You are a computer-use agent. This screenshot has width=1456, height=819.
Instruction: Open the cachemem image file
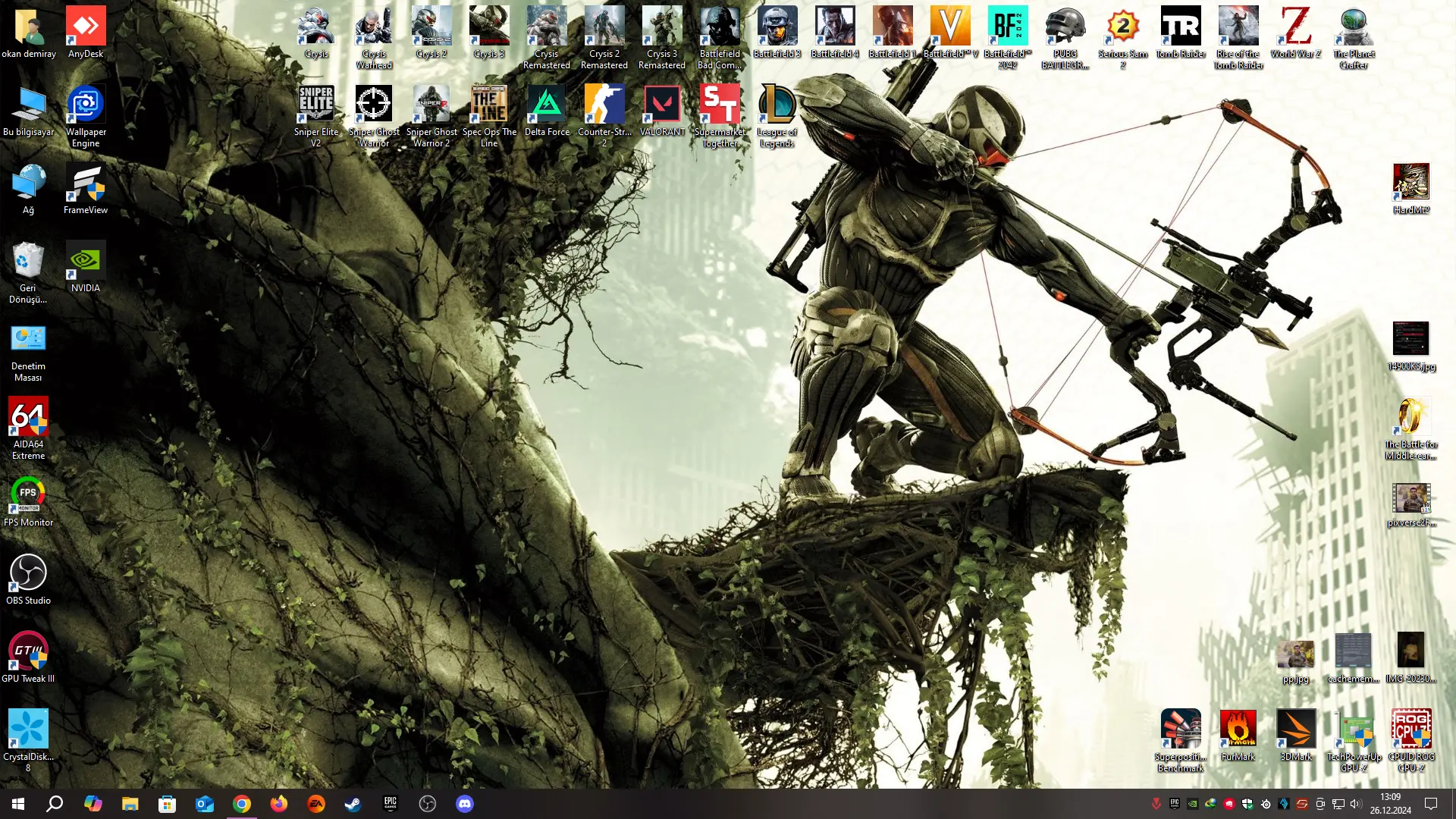point(1354,657)
